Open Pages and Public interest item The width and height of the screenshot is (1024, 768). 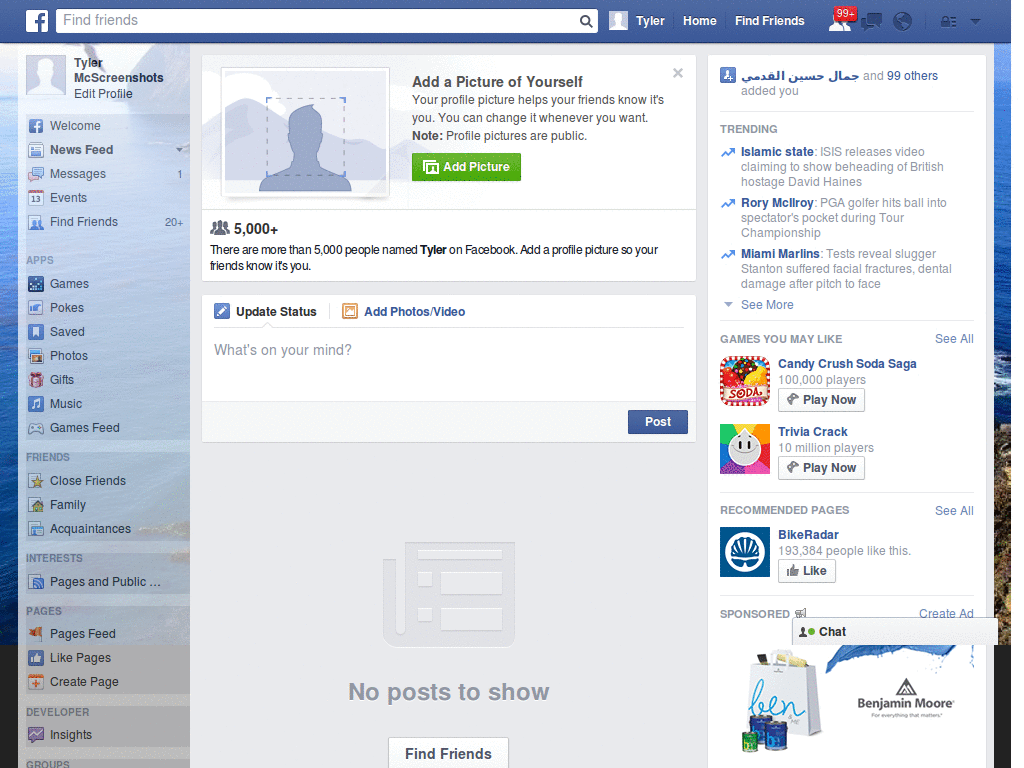(104, 582)
